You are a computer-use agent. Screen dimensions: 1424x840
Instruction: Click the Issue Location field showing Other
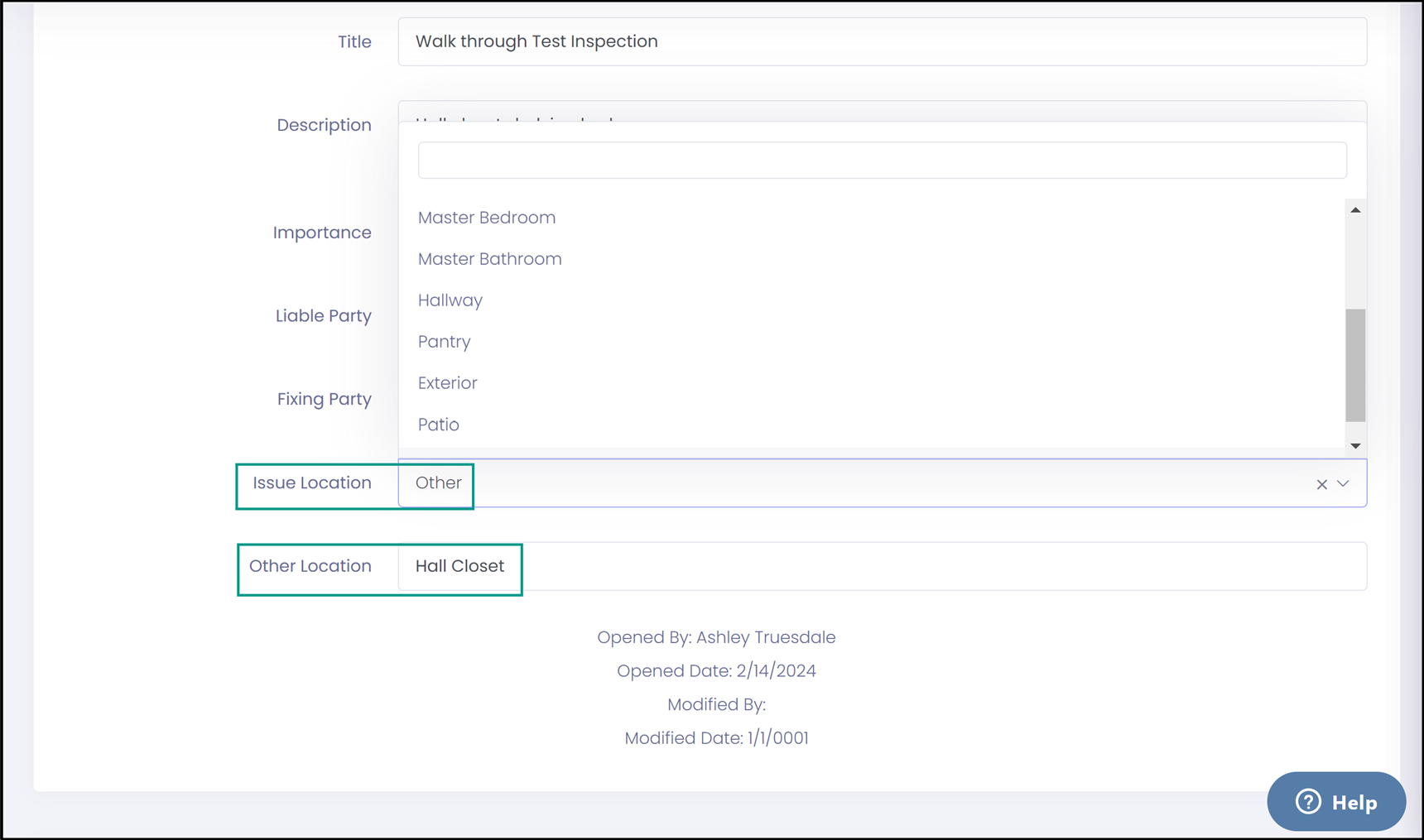click(x=882, y=483)
